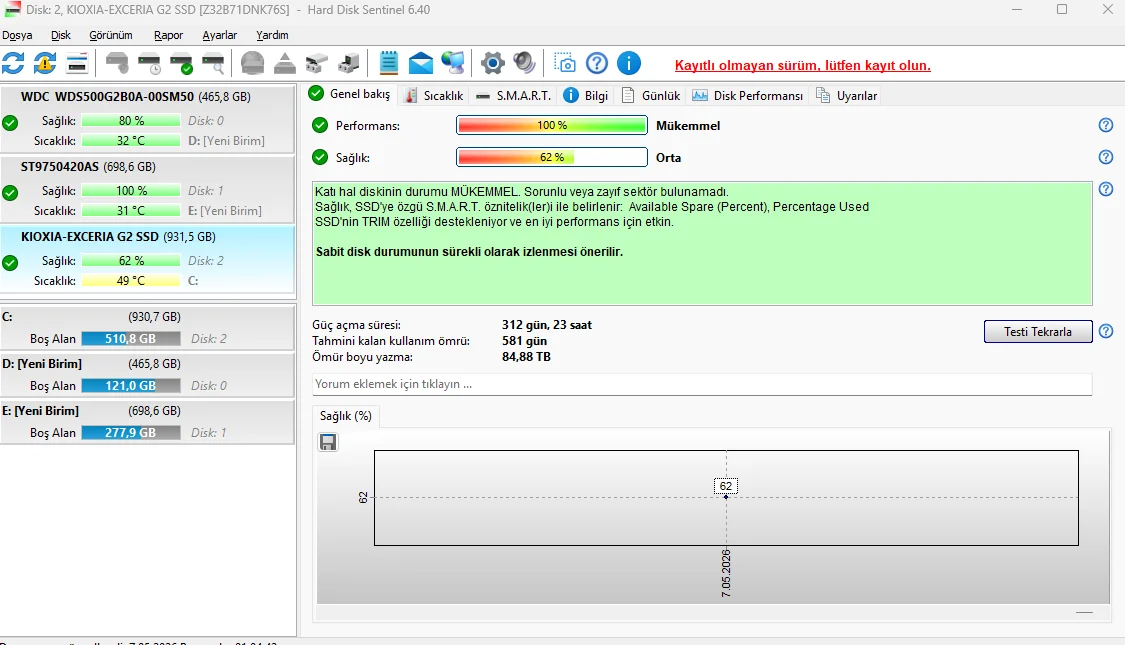Click the speaker sound toolbar icon
1125x645 pixels.
524,63
